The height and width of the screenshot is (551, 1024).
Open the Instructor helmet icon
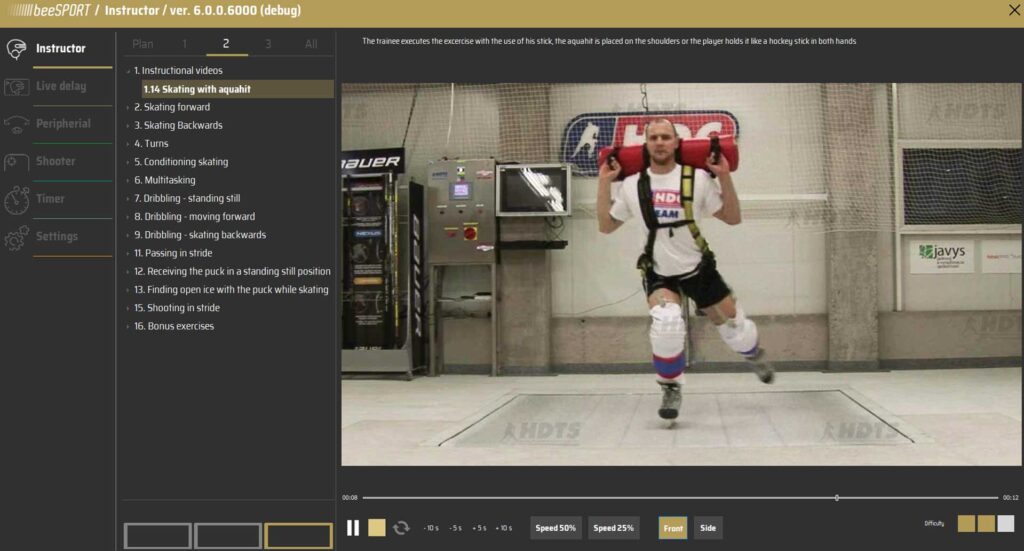point(17,49)
